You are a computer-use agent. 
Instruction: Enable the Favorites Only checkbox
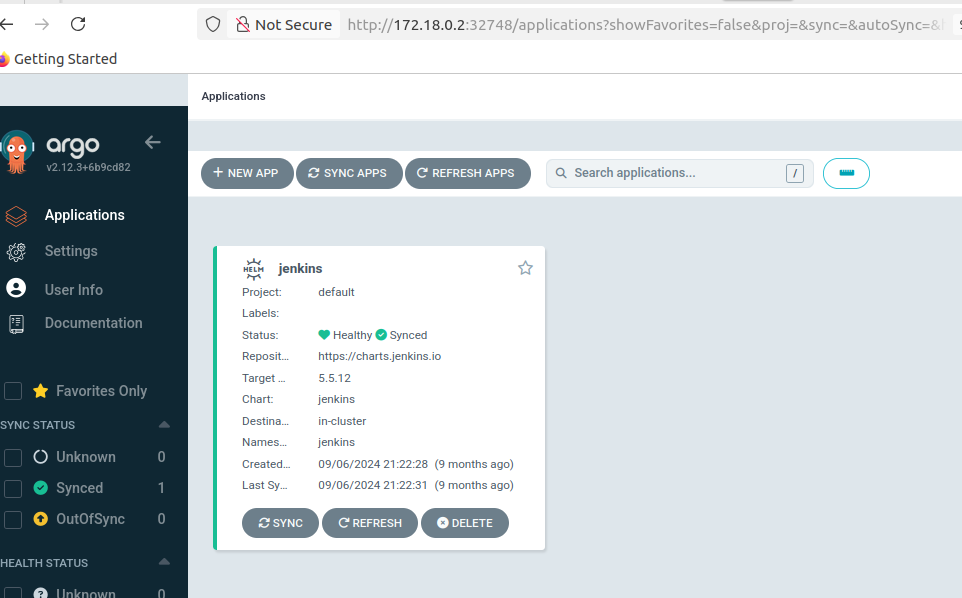(13, 391)
